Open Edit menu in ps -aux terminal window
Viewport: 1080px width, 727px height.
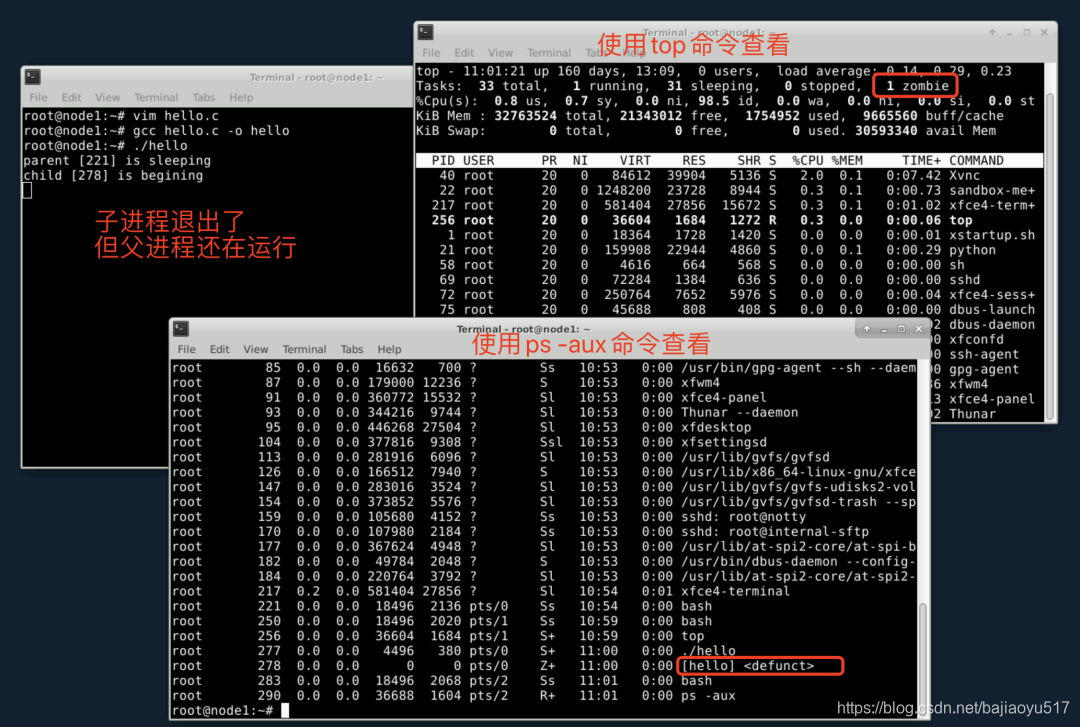point(219,349)
